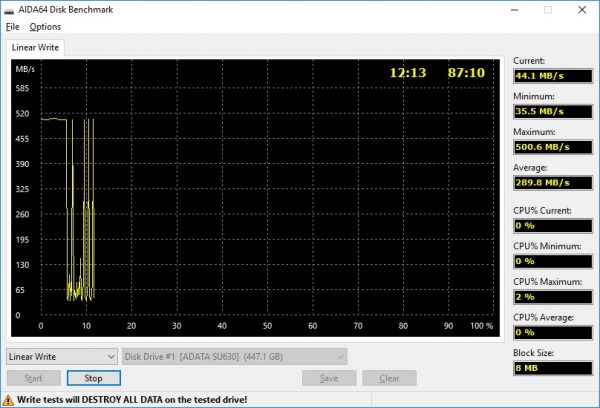Image resolution: width=600 pixels, height=408 pixels.
Task: Click the remaining time 87:10 on graph
Action: 466,73
